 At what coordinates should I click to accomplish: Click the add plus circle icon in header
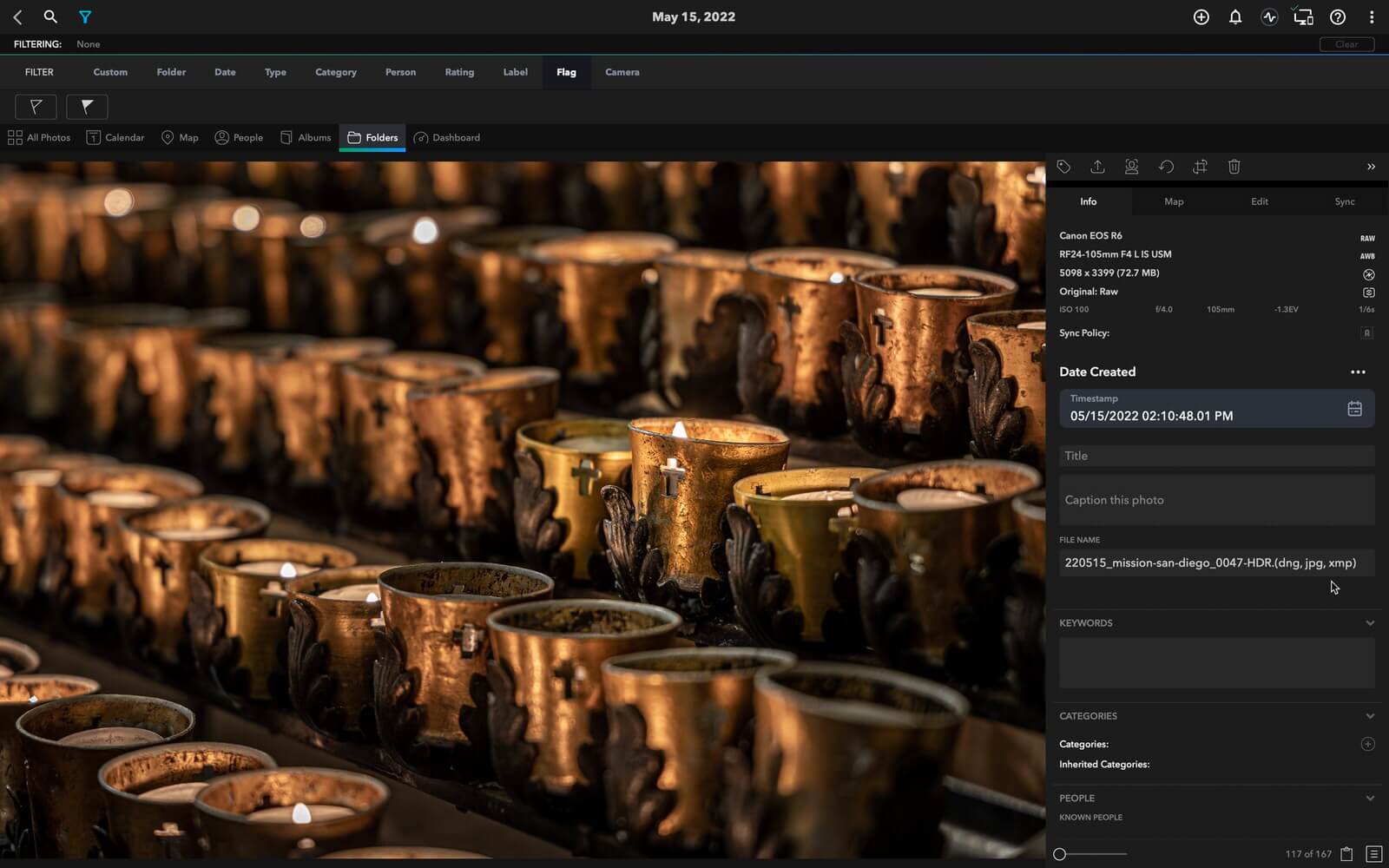pyautogui.click(x=1201, y=17)
